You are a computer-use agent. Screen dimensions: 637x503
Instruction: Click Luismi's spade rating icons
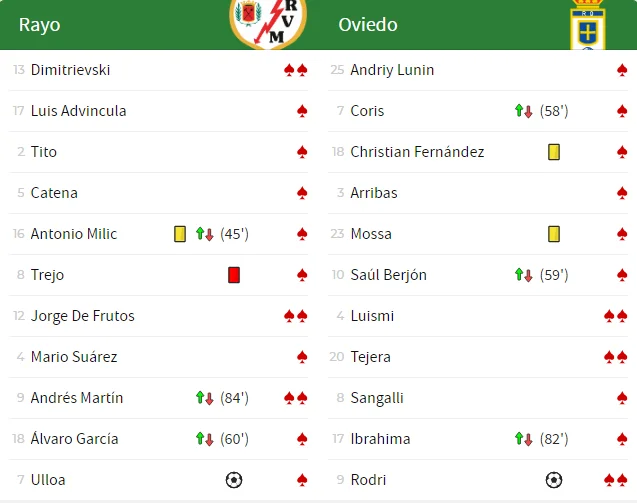(x=615, y=316)
